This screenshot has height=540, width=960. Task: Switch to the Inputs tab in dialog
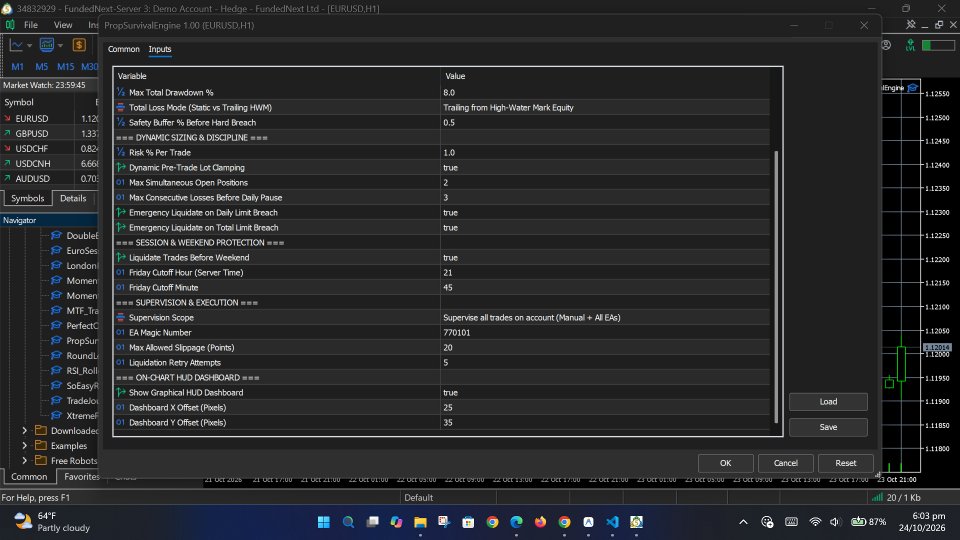pyautogui.click(x=160, y=49)
